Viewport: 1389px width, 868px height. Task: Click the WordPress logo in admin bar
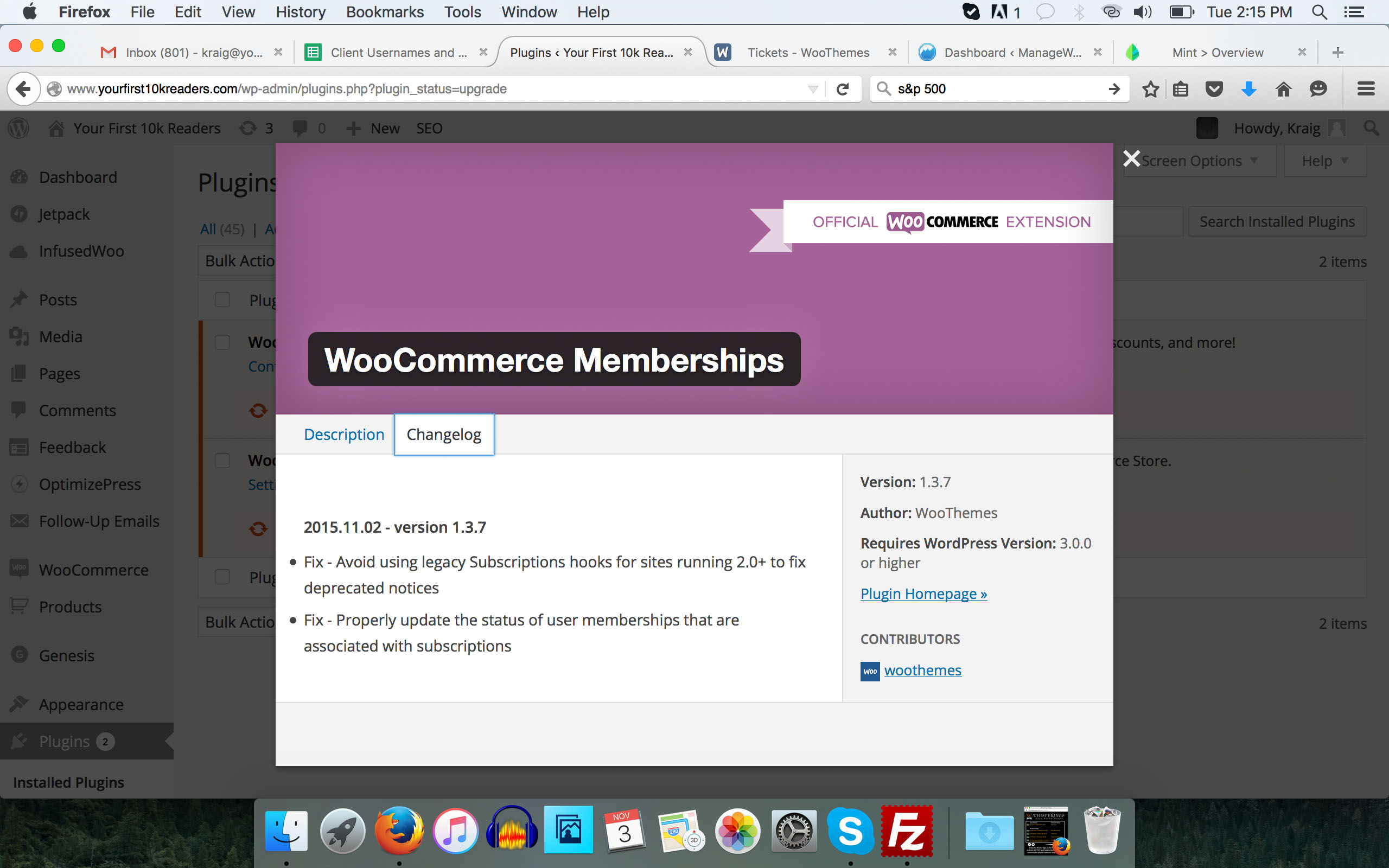point(18,128)
